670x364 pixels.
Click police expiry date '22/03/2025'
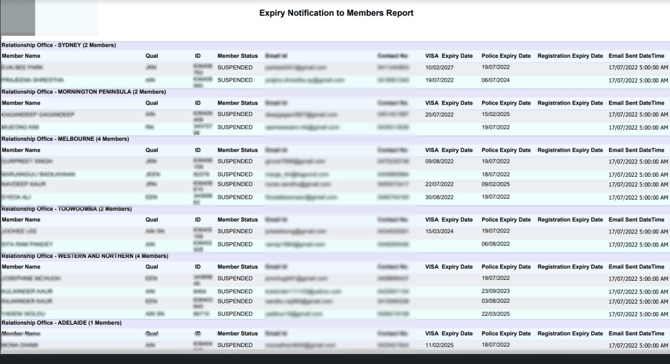tap(496, 314)
